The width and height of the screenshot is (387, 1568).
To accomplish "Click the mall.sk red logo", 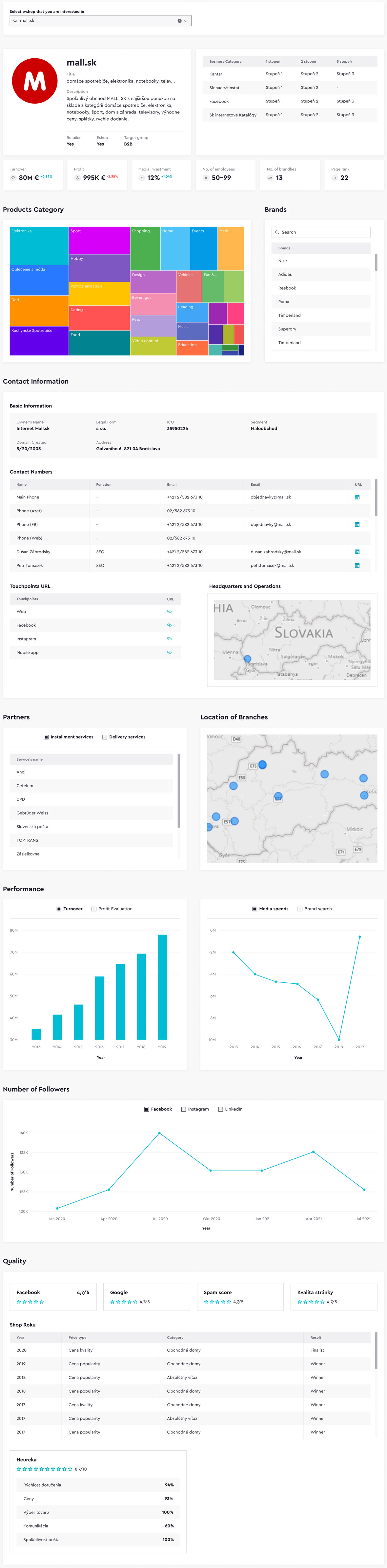I will pos(35,81).
